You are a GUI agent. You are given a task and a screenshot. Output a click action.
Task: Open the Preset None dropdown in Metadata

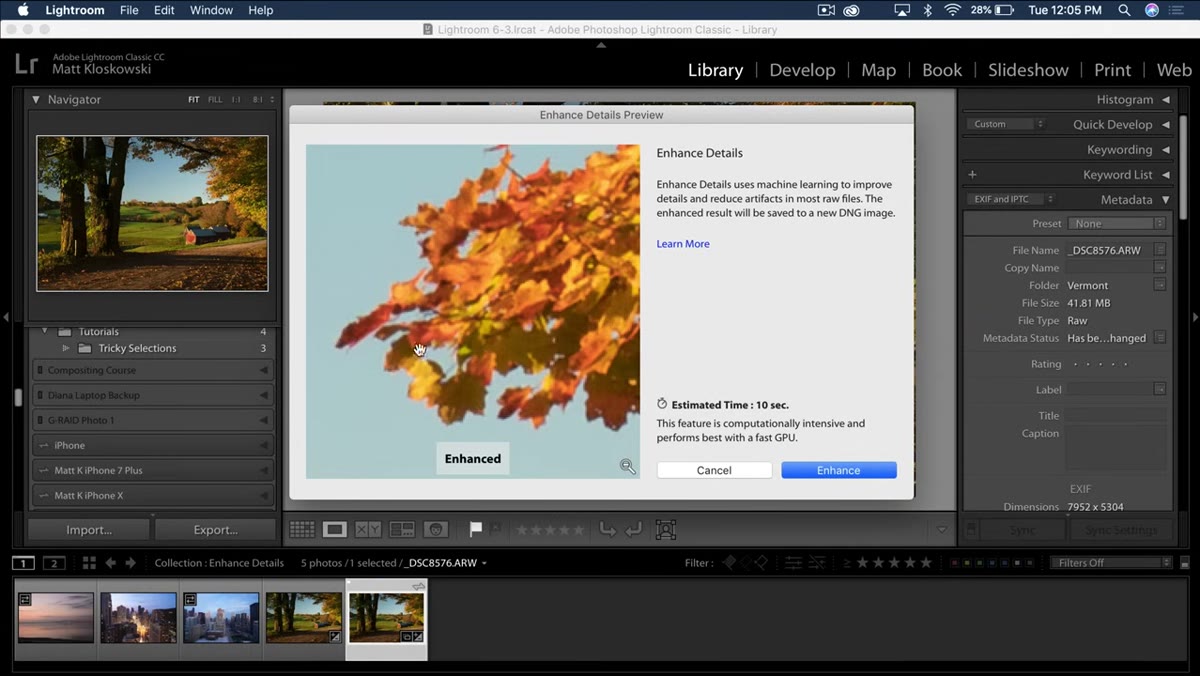tap(1116, 223)
